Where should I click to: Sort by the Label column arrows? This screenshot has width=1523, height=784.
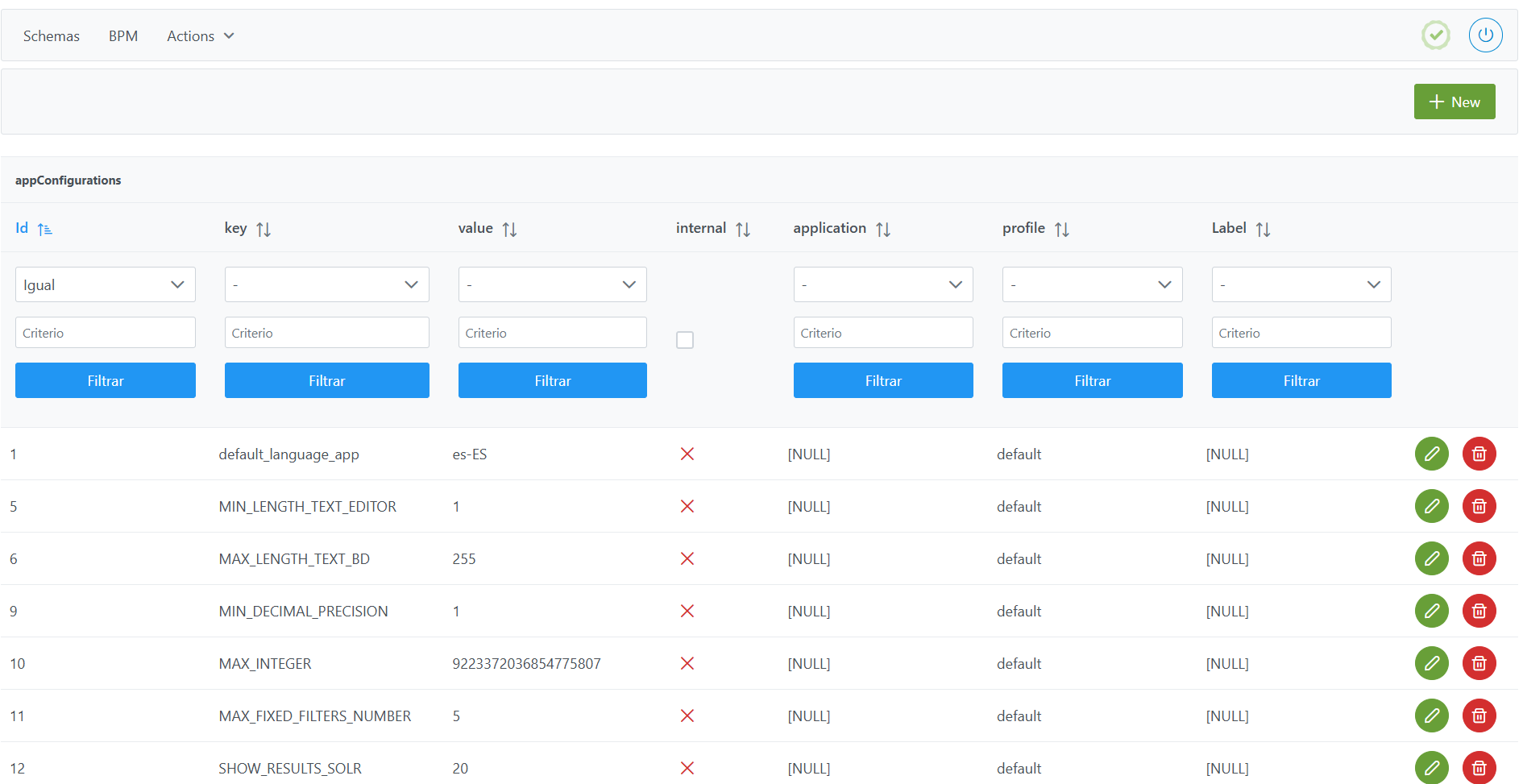coord(1263,230)
